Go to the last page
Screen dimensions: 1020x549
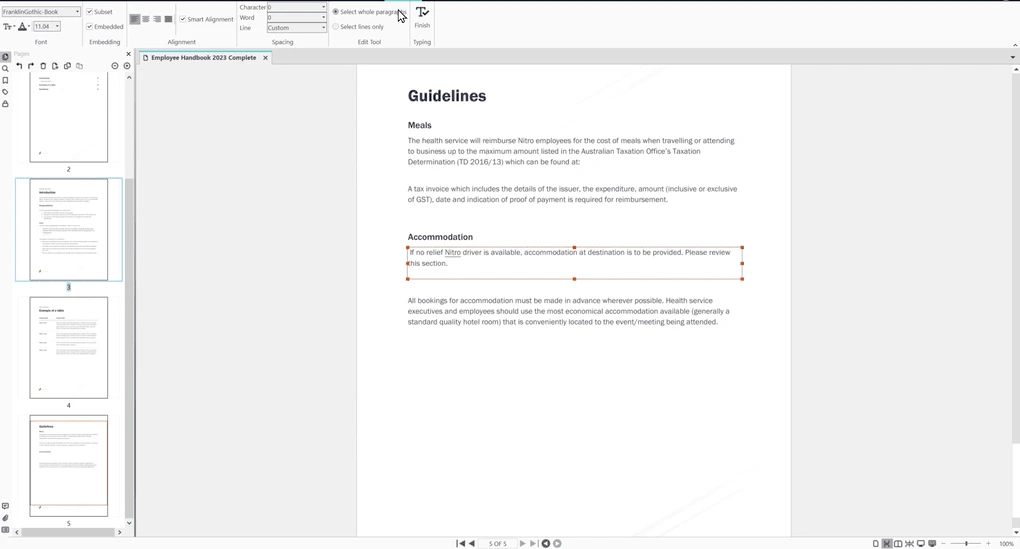tap(533, 543)
